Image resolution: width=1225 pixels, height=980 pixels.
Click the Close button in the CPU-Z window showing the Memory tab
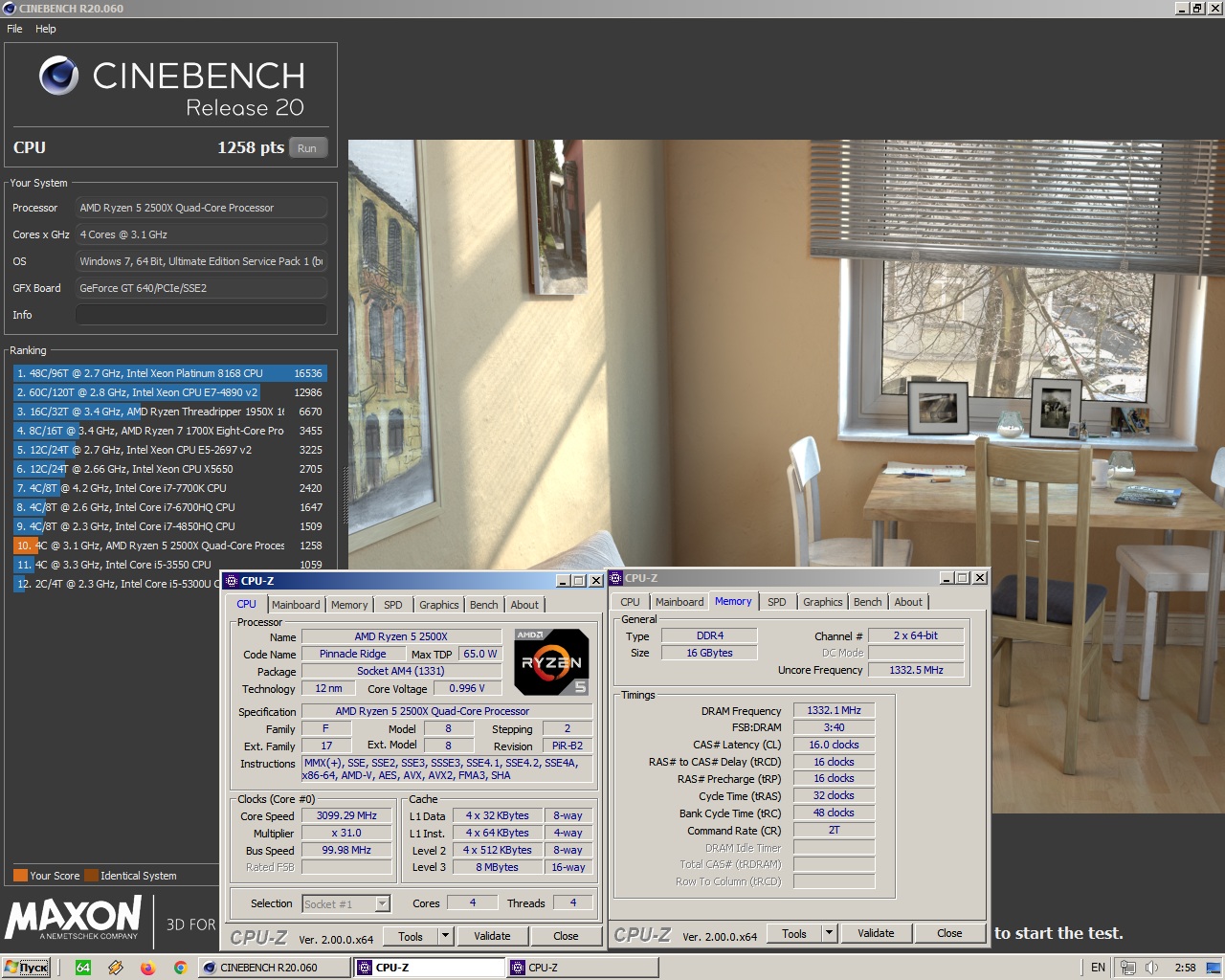coord(949,933)
